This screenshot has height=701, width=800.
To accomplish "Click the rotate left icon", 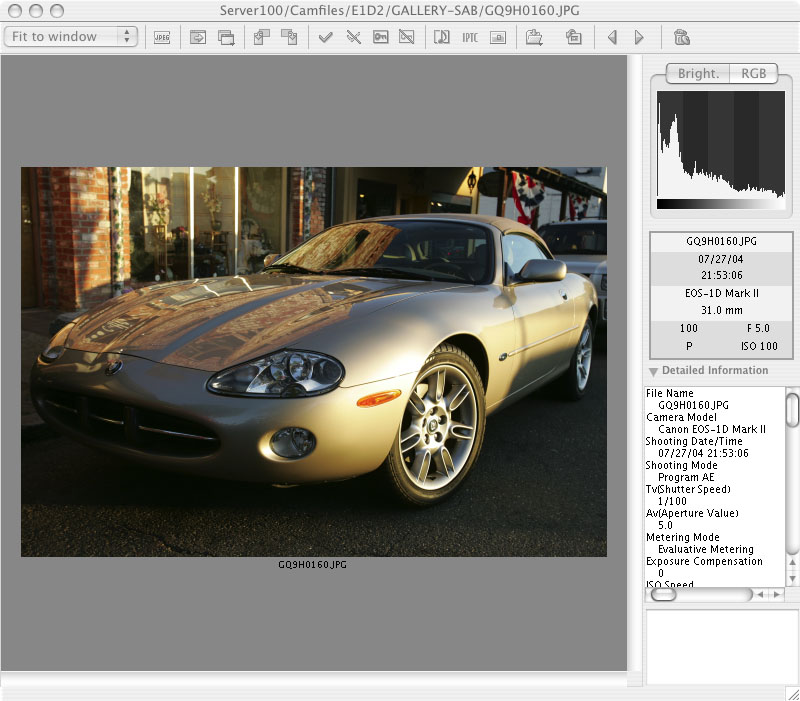I will [x=262, y=37].
